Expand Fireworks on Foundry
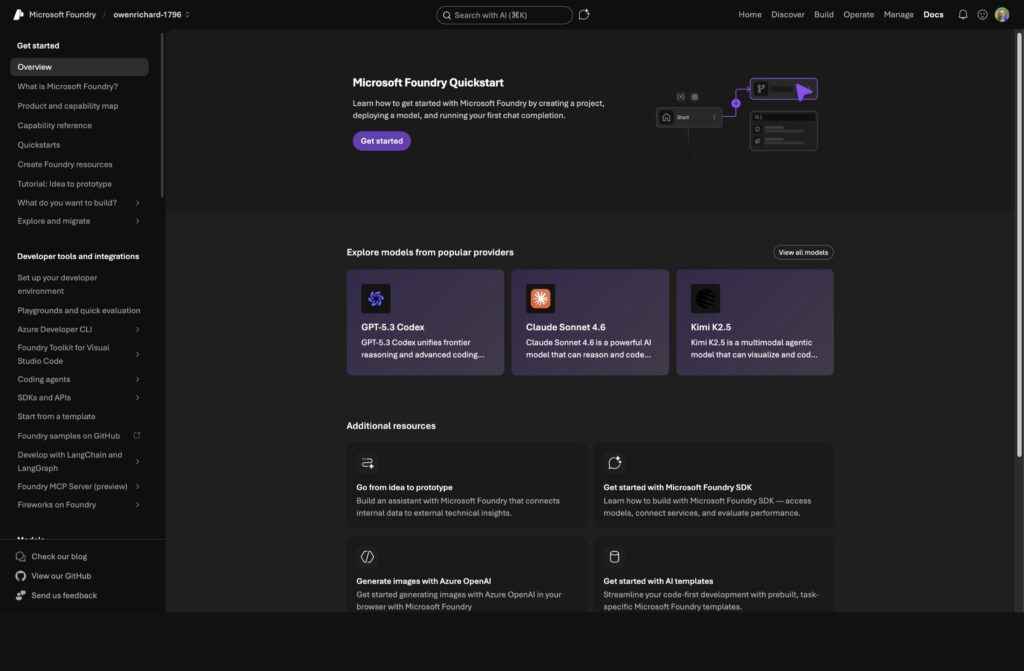The height and width of the screenshot is (671, 1024). (x=137, y=505)
